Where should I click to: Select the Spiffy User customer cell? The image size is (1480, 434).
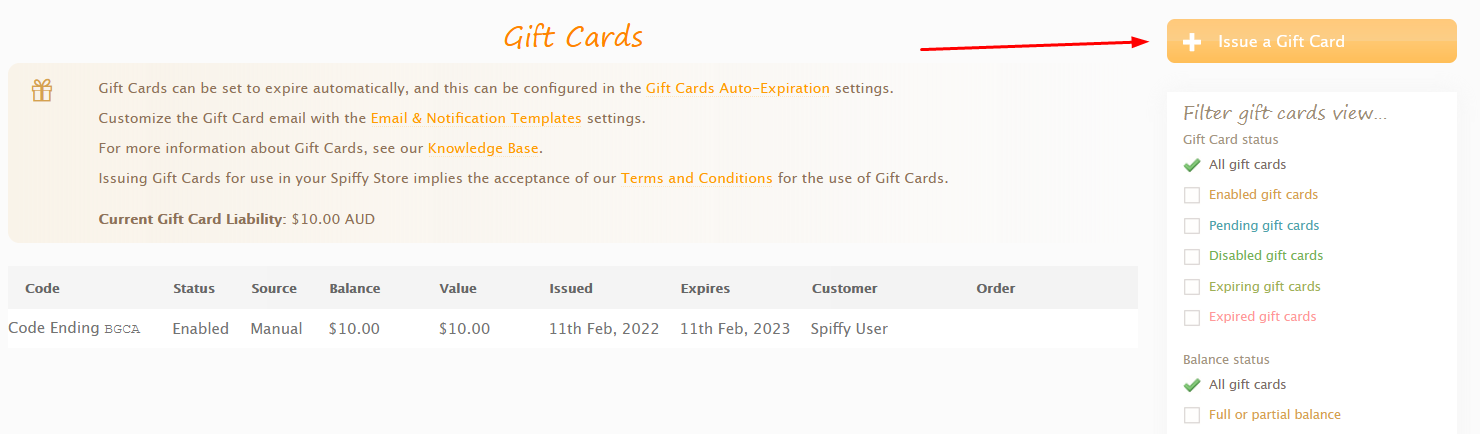click(849, 328)
